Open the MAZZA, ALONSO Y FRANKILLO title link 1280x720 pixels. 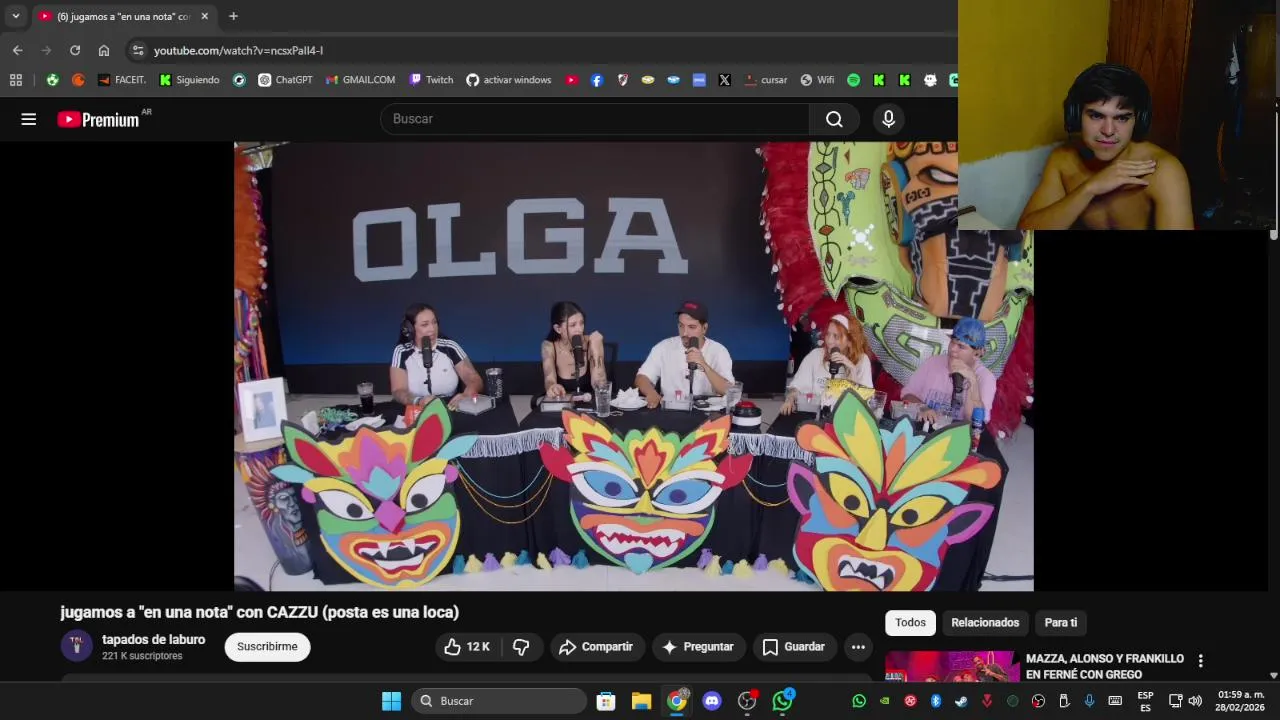point(1105,666)
